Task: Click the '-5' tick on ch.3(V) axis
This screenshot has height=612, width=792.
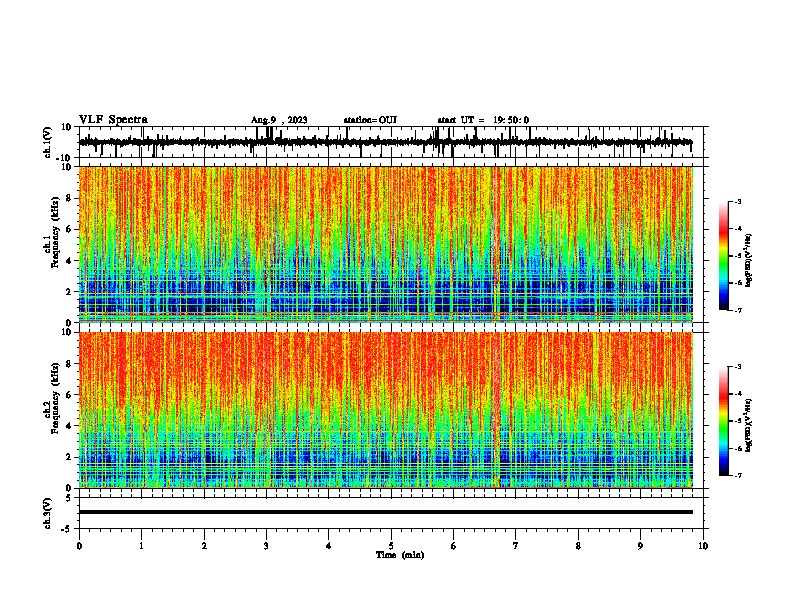Action: pos(68,529)
